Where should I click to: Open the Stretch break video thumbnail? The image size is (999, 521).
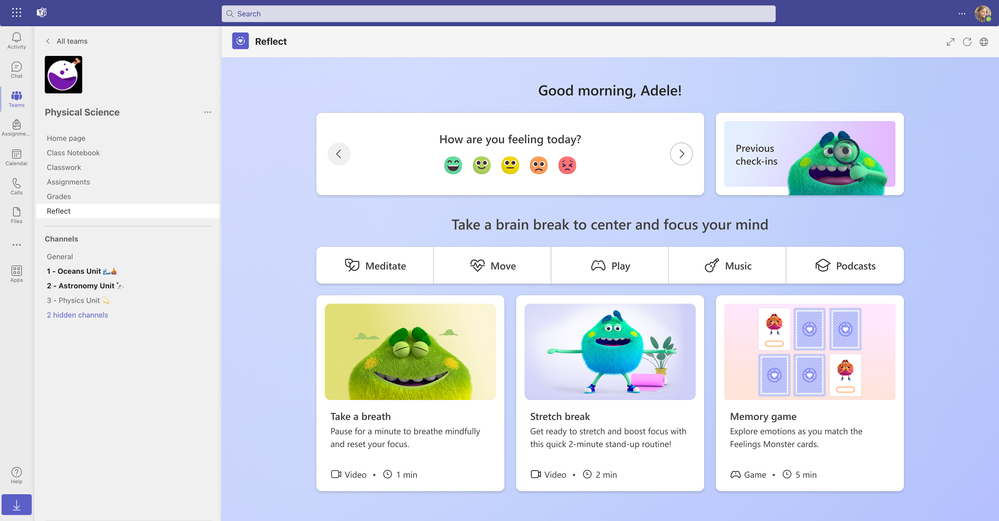pos(610,352)
